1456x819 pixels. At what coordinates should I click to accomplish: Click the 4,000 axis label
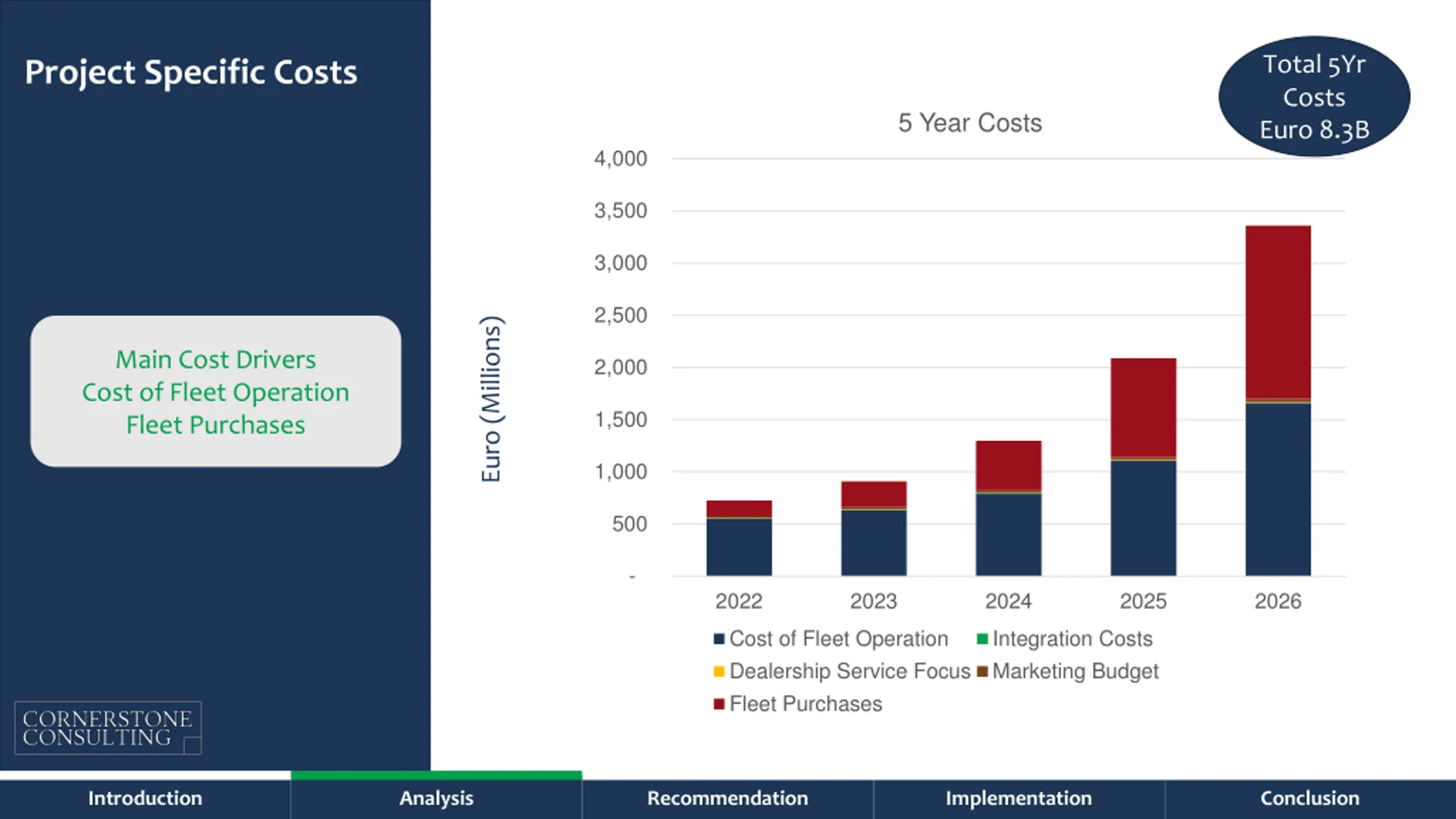click(x=621, y=159)
